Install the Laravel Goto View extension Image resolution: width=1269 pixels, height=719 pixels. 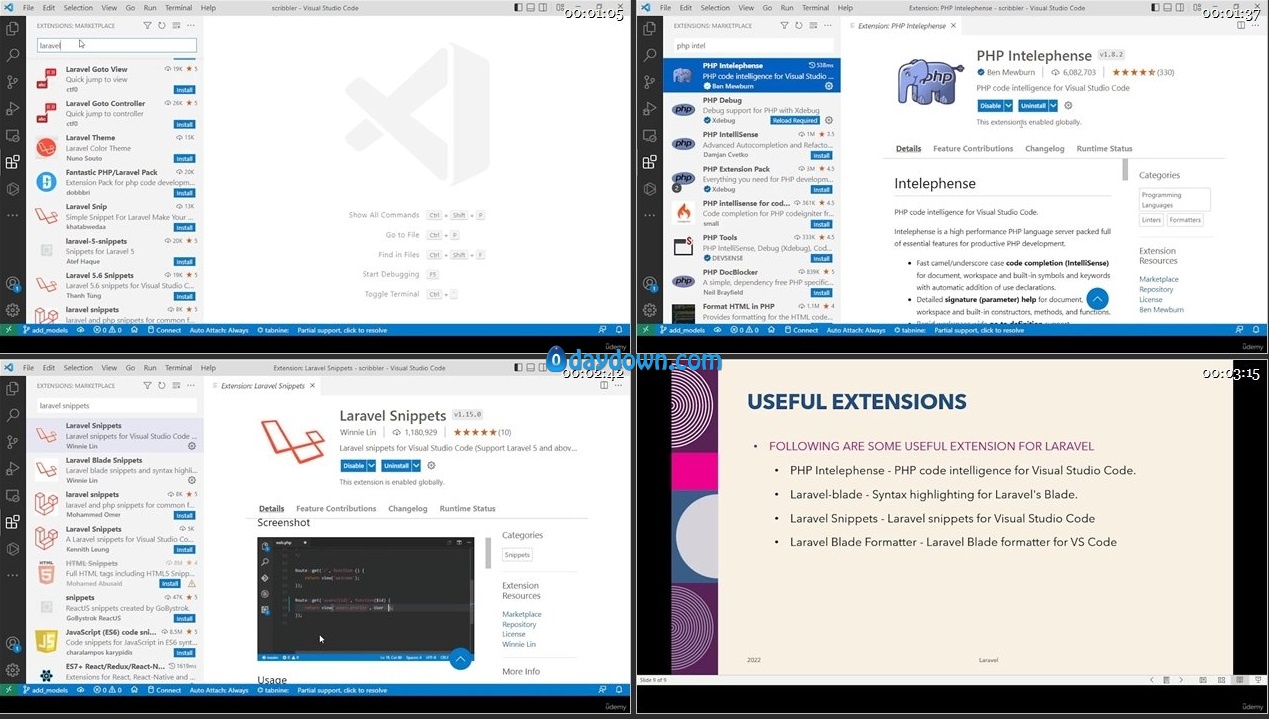coord(184,90)
